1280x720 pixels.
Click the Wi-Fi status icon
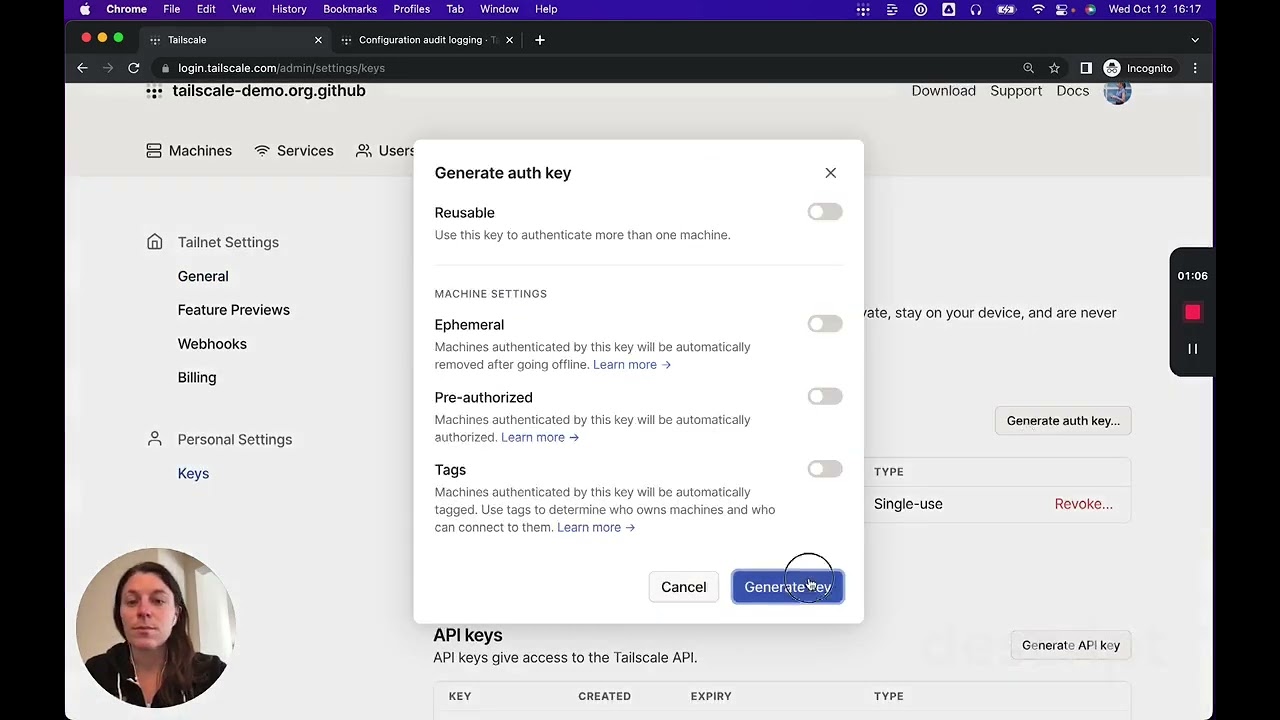(1038, 9)
